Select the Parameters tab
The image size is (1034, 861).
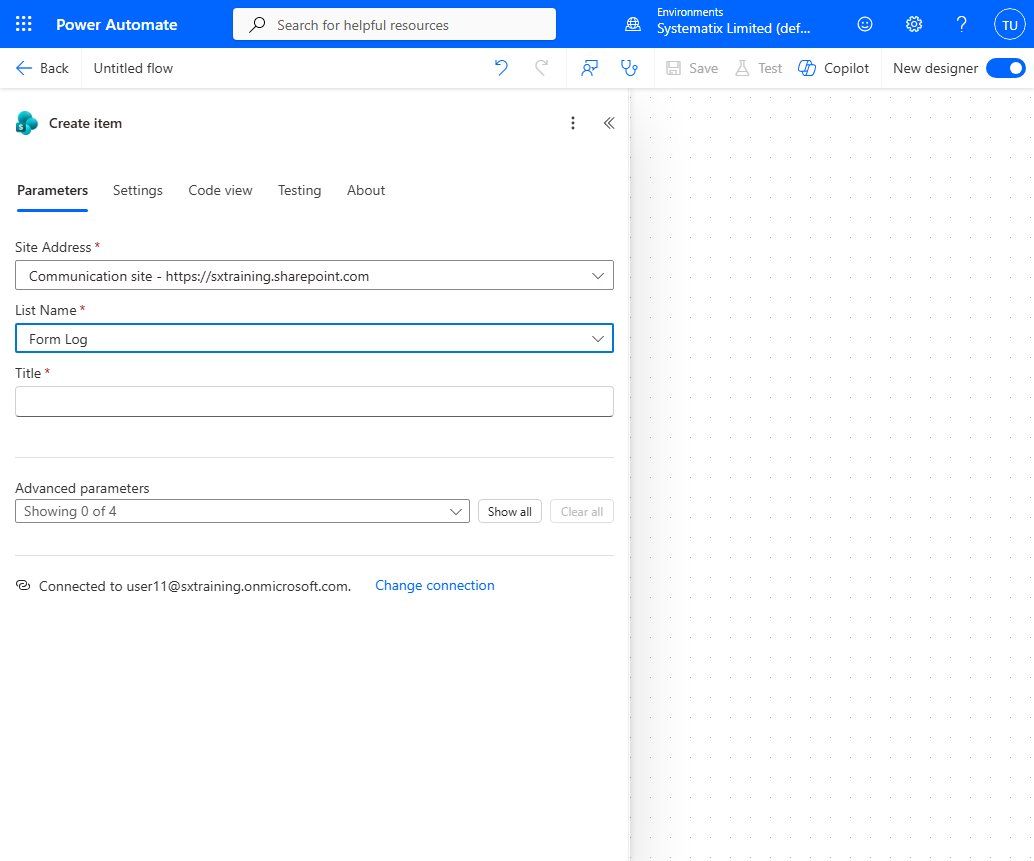pyautogui.click(x=52, y=191)
